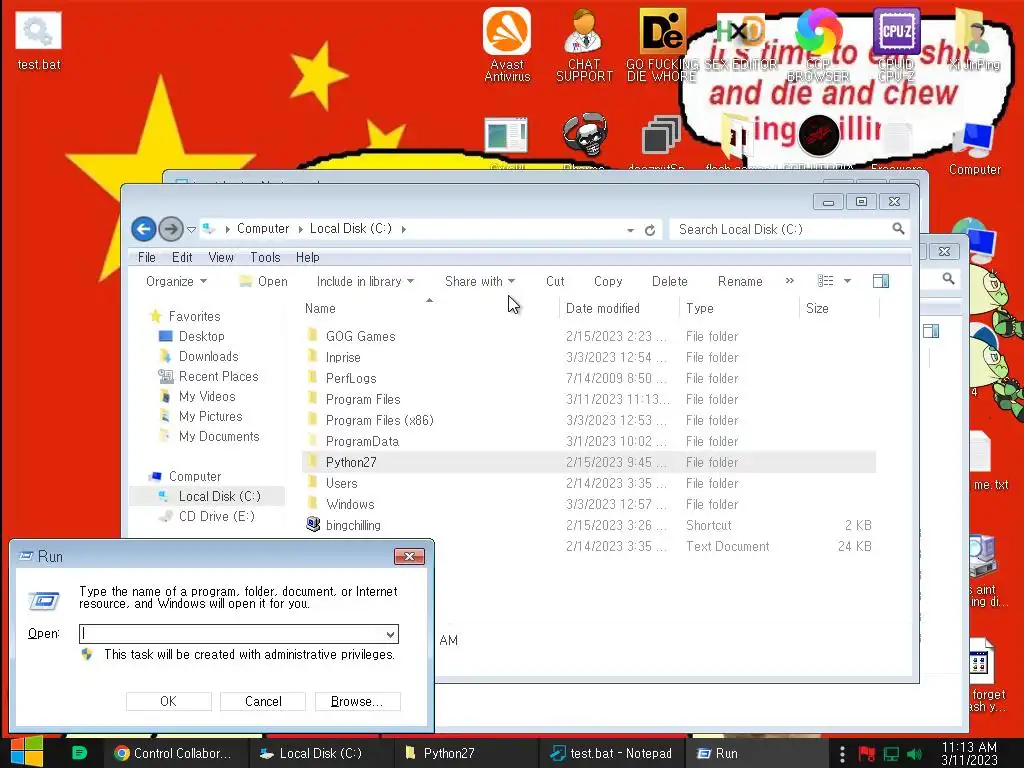Switch to the Control Collabor... taskbar item

coord(174,753)
